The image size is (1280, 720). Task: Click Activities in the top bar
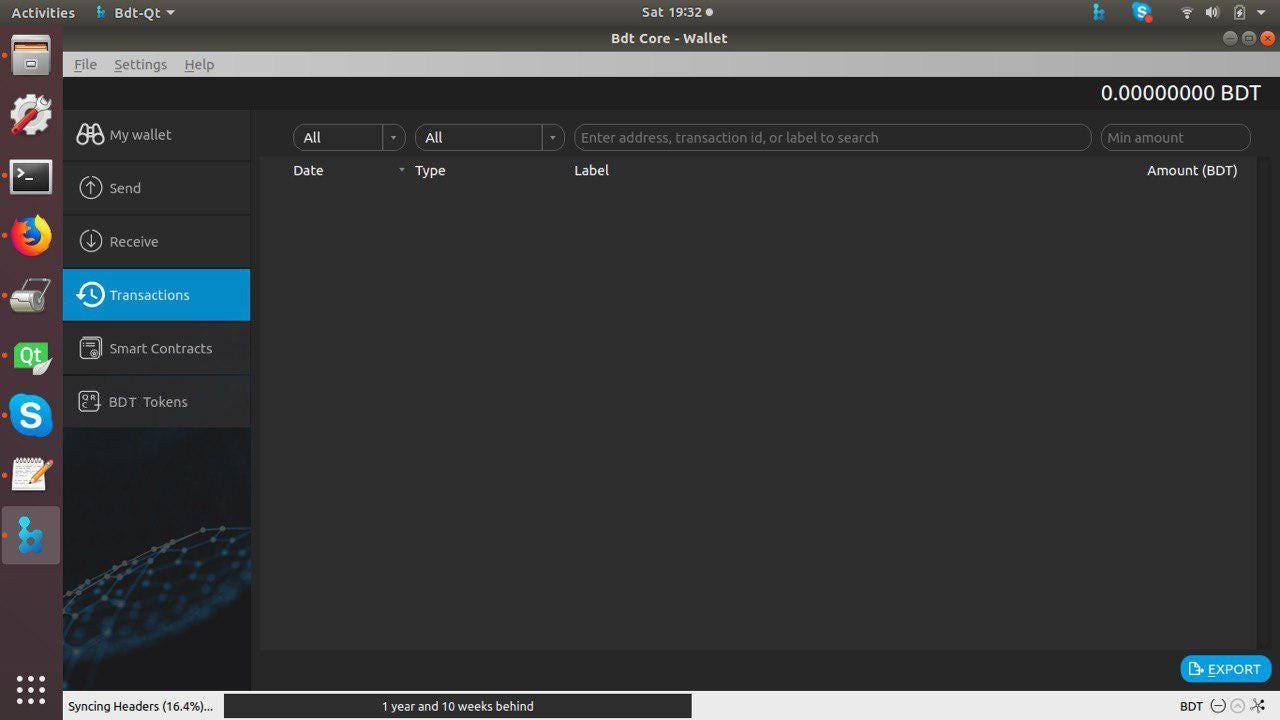pyautogui.click(x=43, y=13)
